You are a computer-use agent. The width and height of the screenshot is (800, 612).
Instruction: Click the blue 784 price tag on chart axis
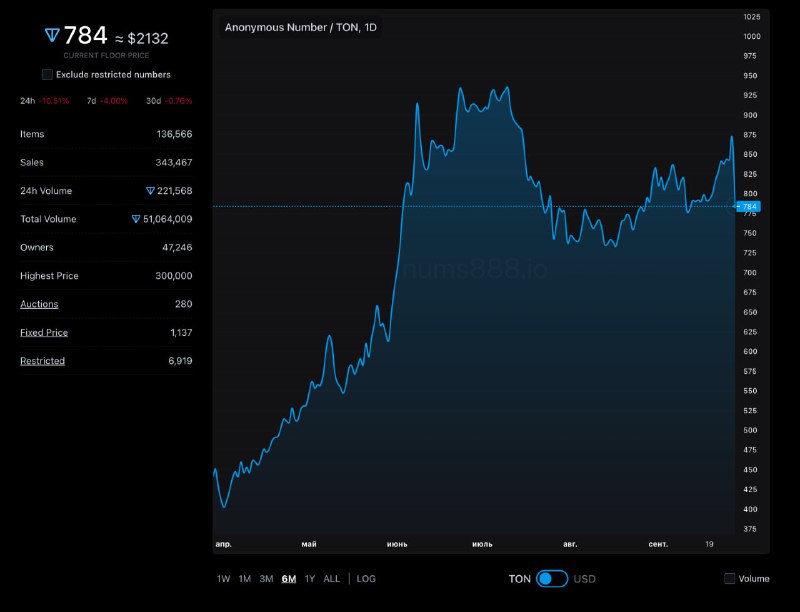pos(748,207)
